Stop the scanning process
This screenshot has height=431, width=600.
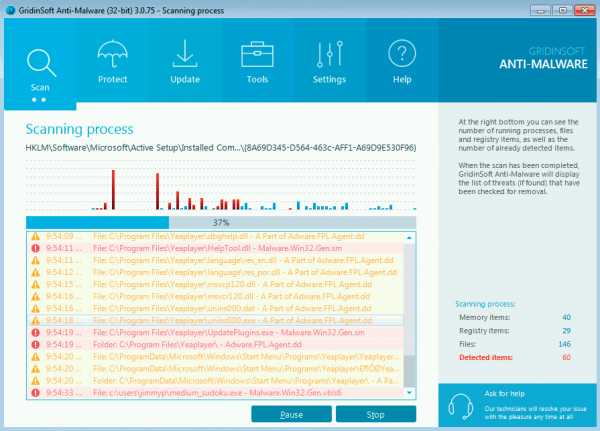point(376,415)
